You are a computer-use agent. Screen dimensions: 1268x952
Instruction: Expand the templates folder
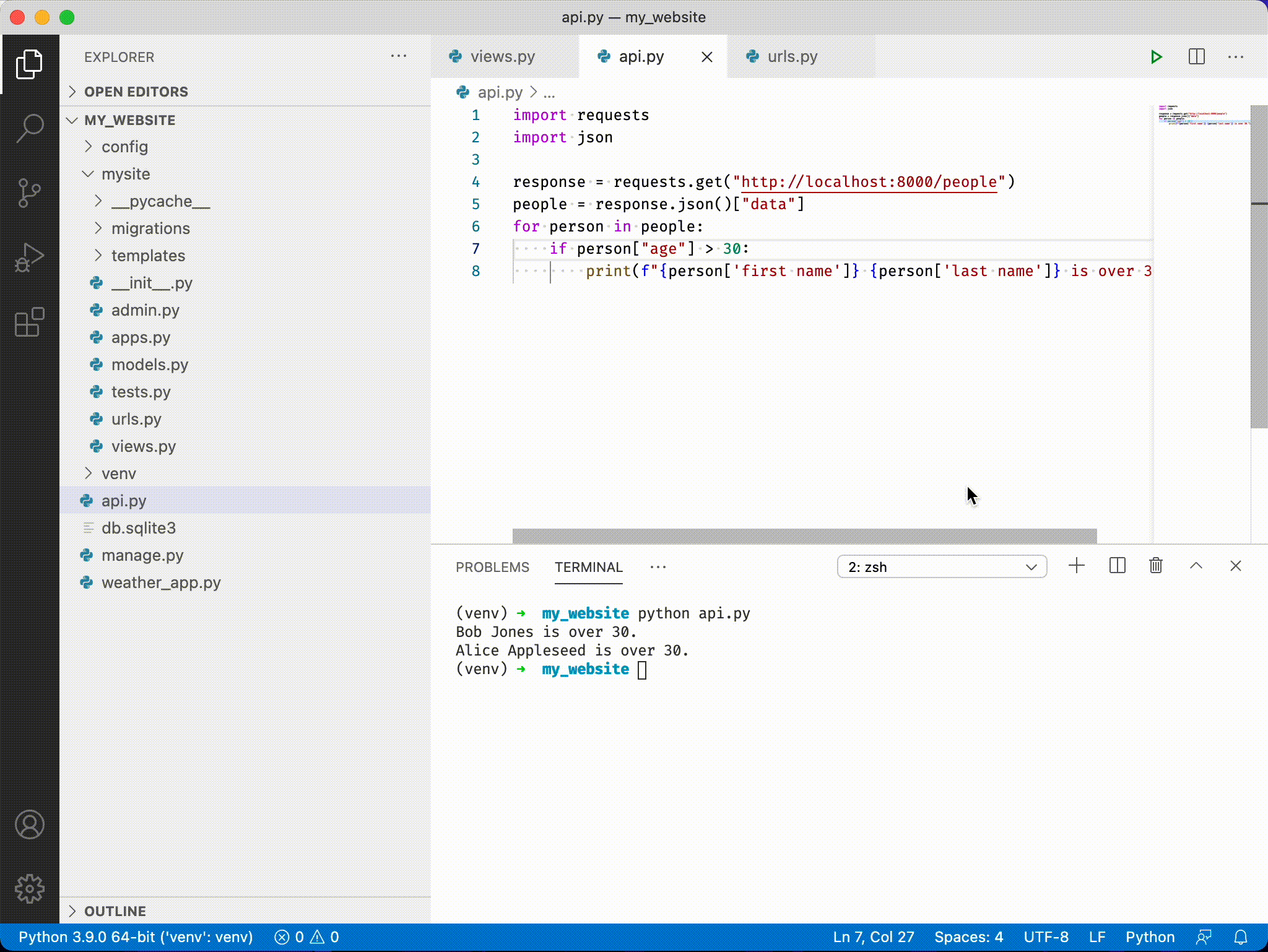pyautogui.click(x=147, y=256)
